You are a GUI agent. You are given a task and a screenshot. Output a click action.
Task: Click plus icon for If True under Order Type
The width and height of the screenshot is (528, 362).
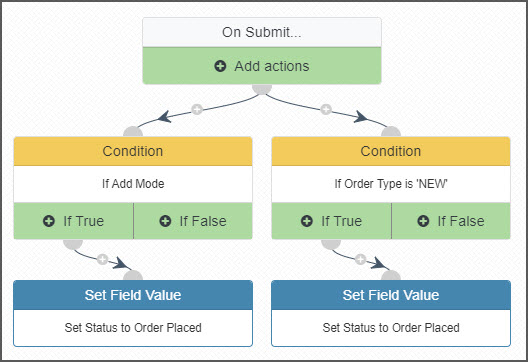(x=307, y=221)
